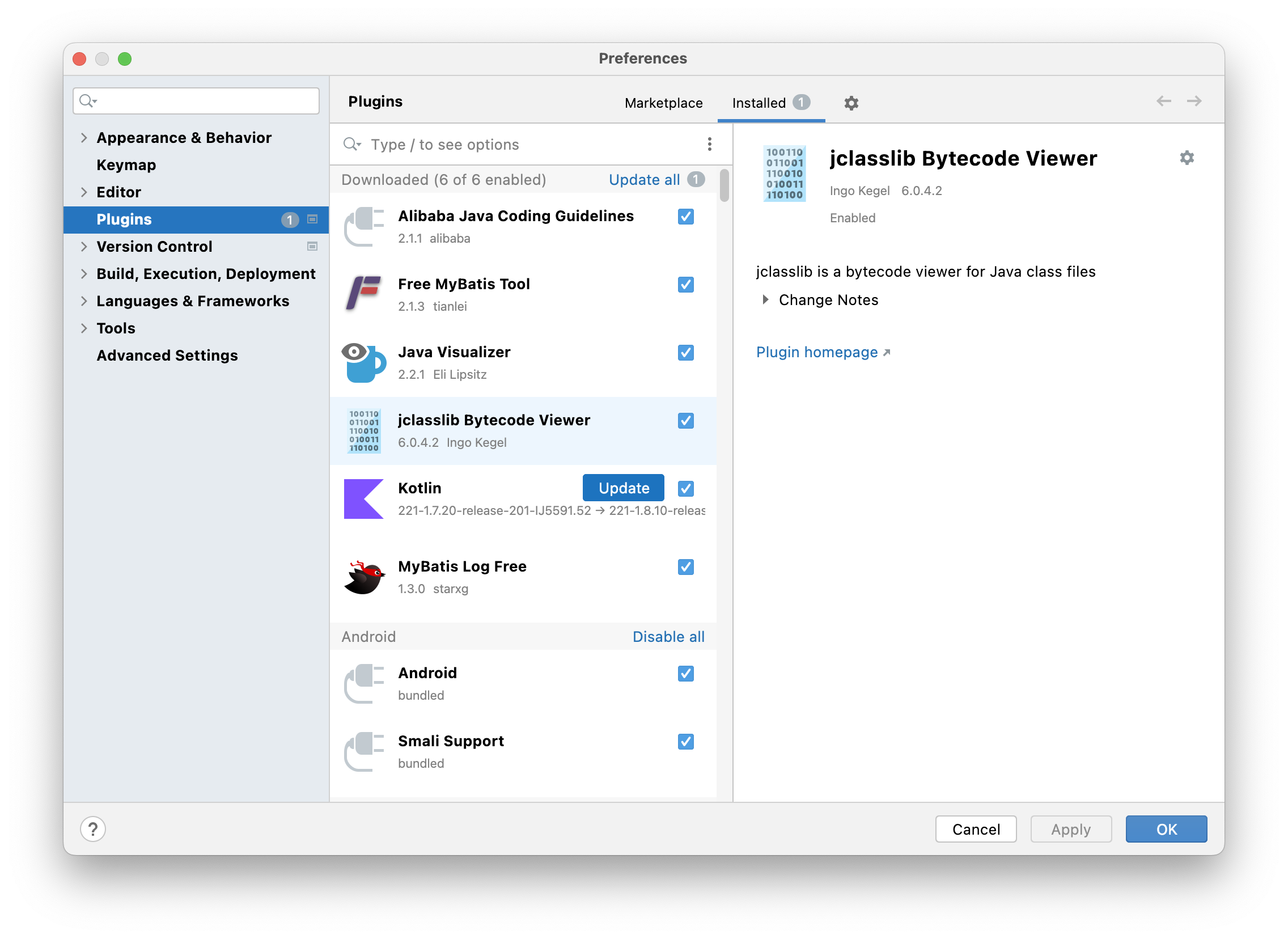1288x939 pixels.
Task: Disable the Android bundled plugin checkbox
Action: [x=685, y=674]
